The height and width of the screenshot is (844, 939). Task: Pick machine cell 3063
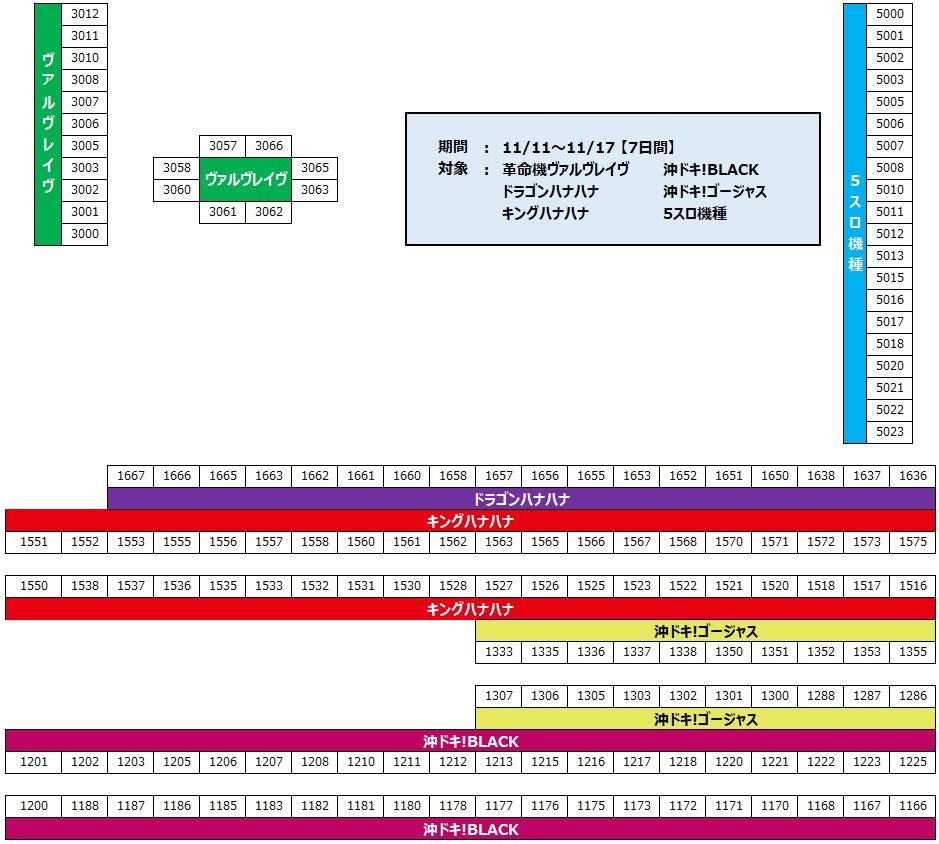click(x=314, y=190)
